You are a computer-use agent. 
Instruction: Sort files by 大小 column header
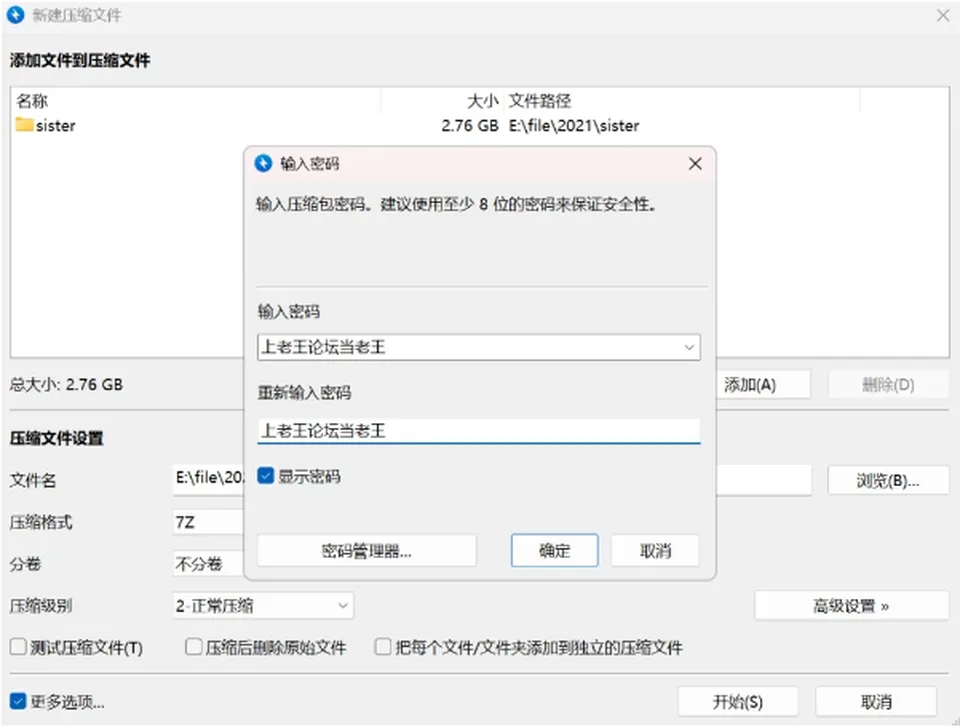(x=442, y=100)
